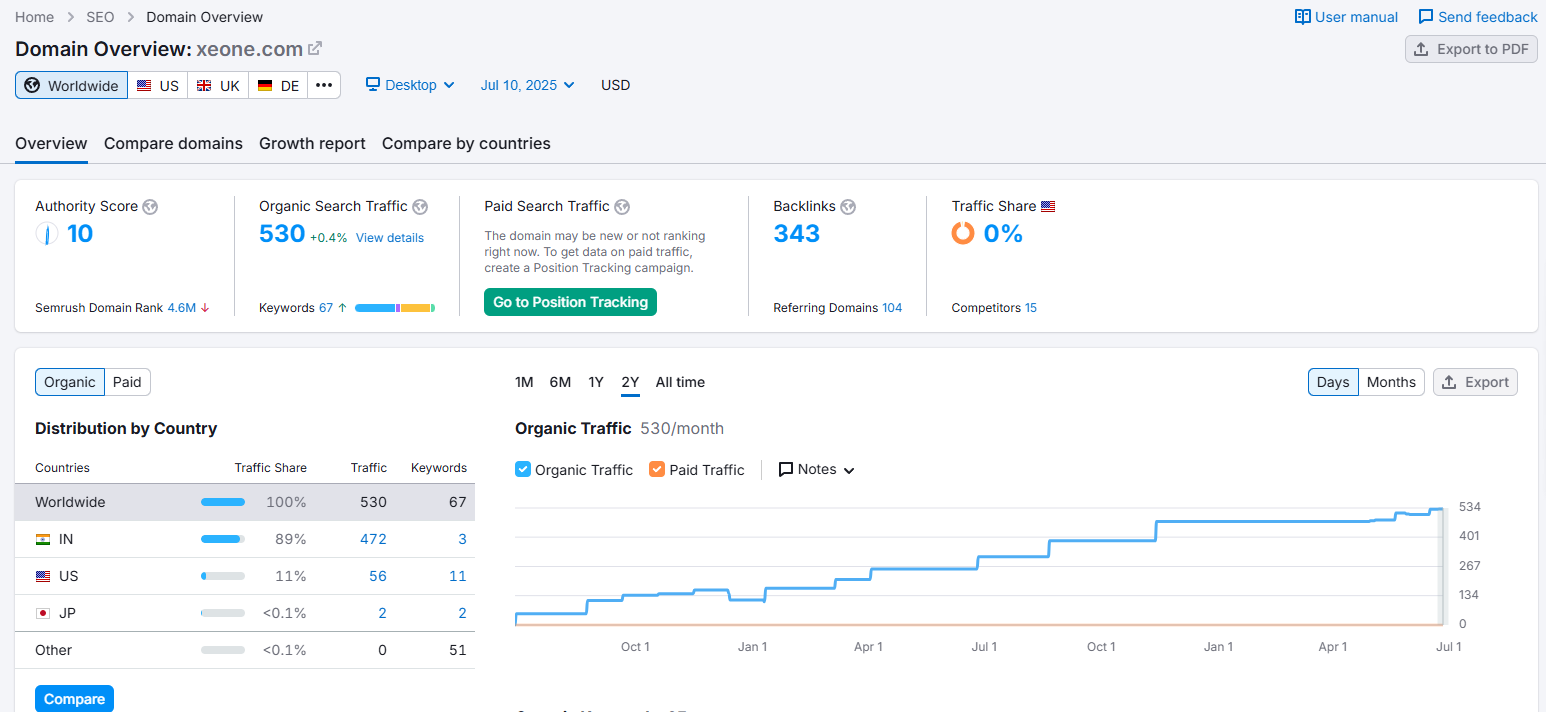Select 6M chart time range
Image resolution: width=1546 pixels, height=712 pixels.
coord(560,382)
